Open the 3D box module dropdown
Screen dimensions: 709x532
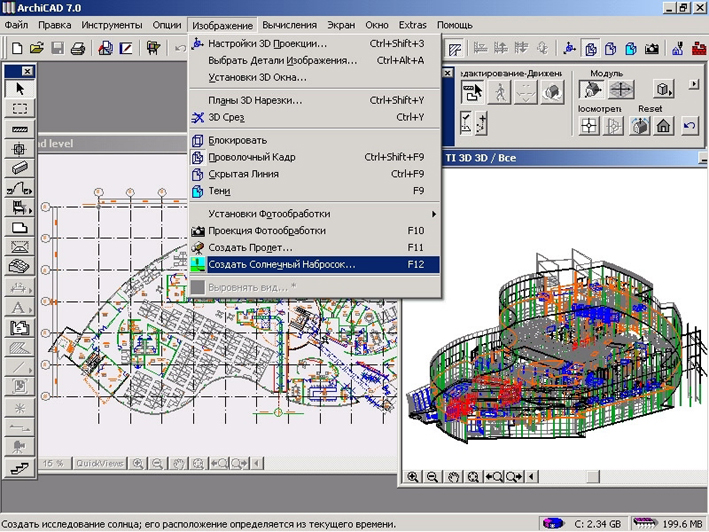(662, 90)
